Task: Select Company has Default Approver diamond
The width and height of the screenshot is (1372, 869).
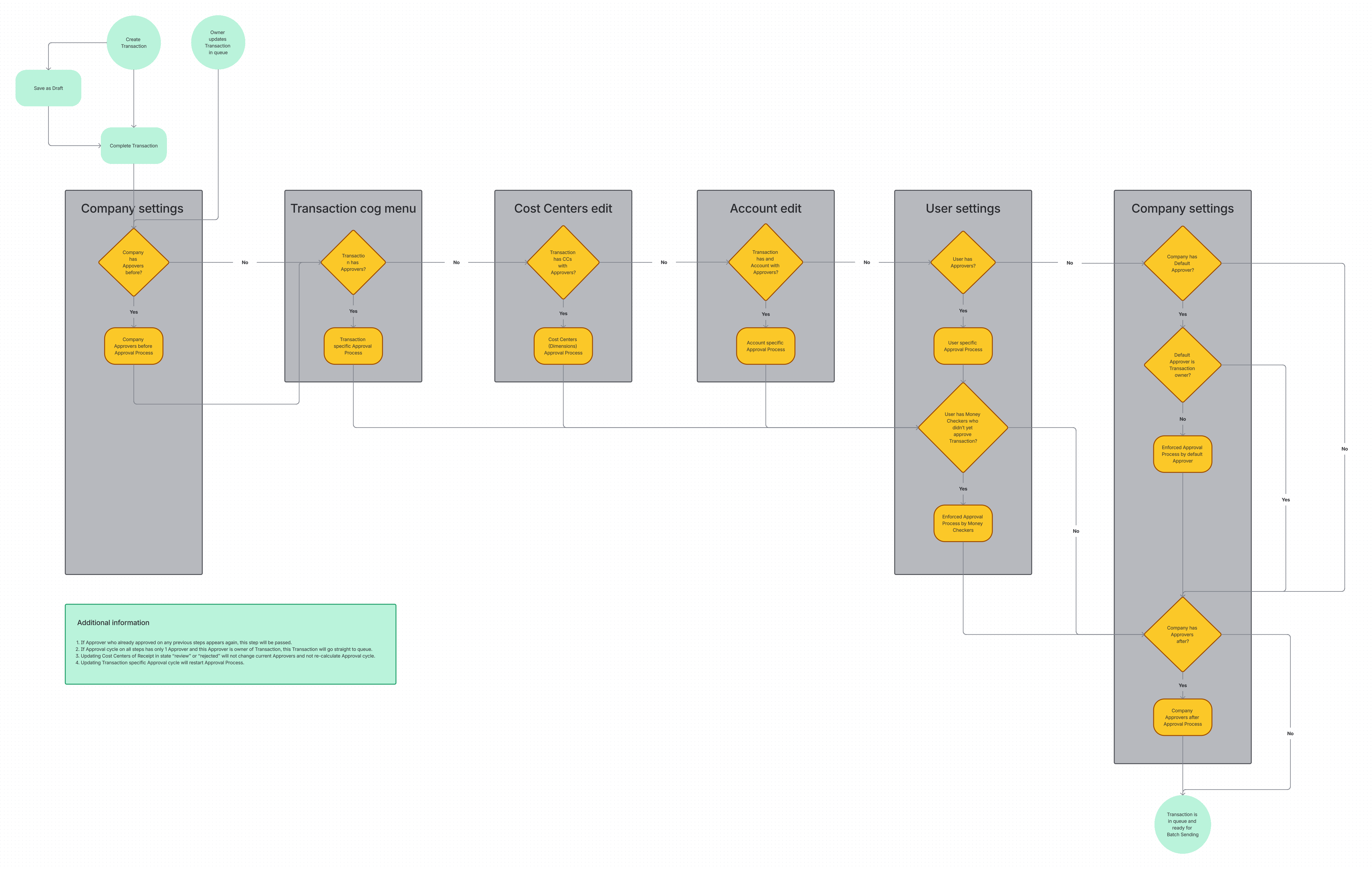Action: pos(1182,263)
